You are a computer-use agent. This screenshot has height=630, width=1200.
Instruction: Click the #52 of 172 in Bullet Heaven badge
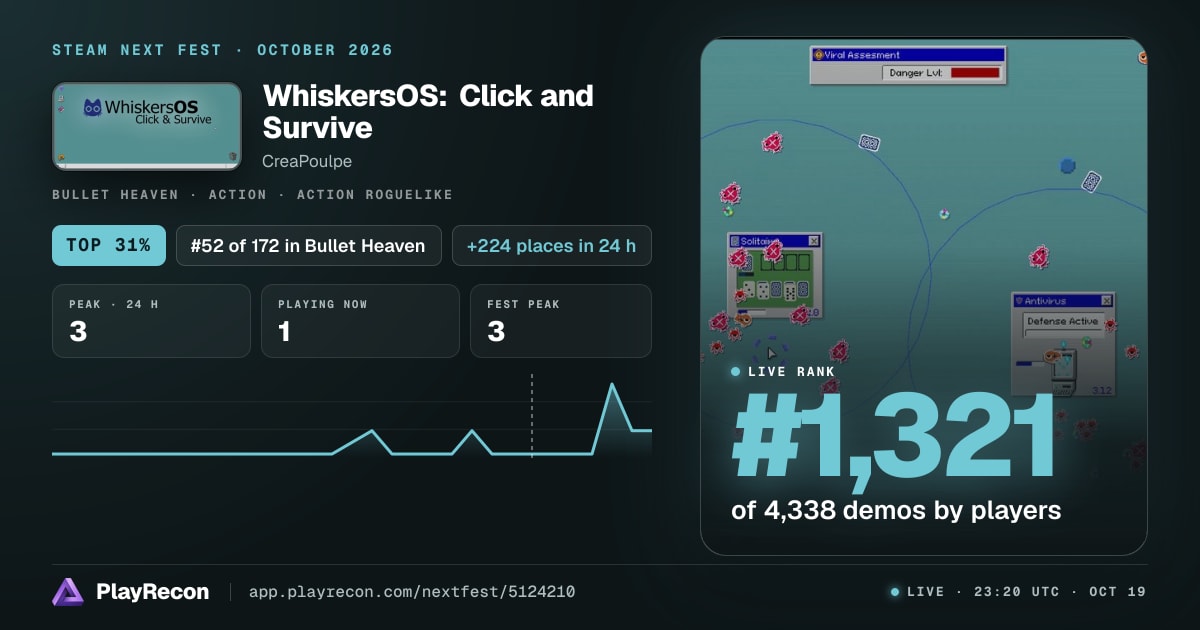coord(309,245)
